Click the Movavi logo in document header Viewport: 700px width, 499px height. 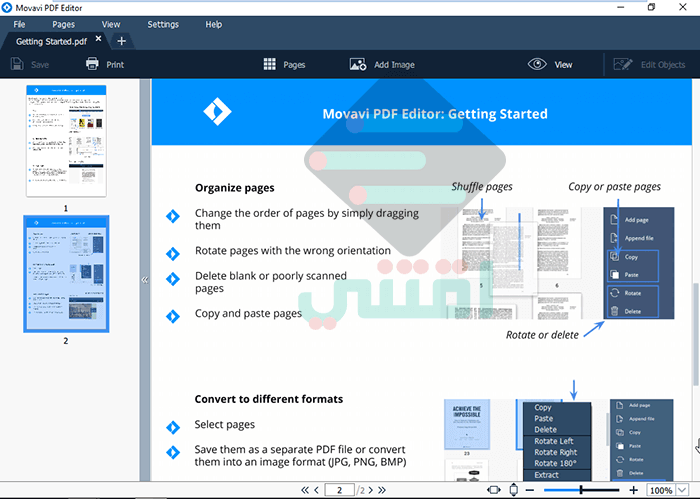coord(217,111)
